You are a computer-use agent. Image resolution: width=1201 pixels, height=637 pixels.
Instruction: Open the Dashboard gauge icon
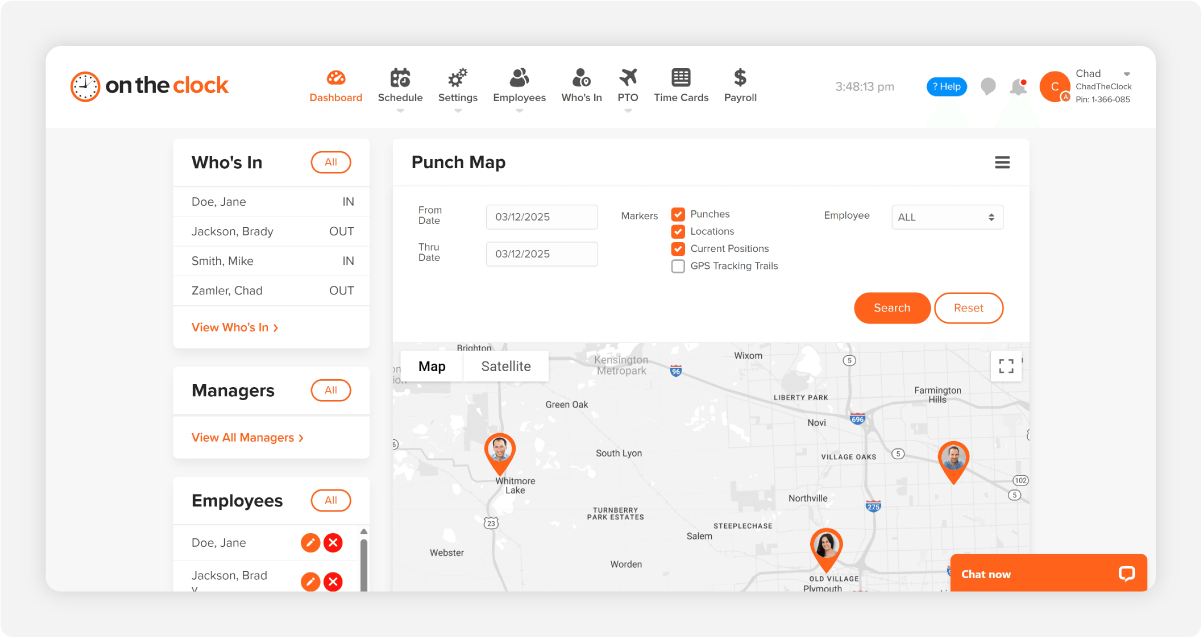pyautogui.click(x=336, y=78)
